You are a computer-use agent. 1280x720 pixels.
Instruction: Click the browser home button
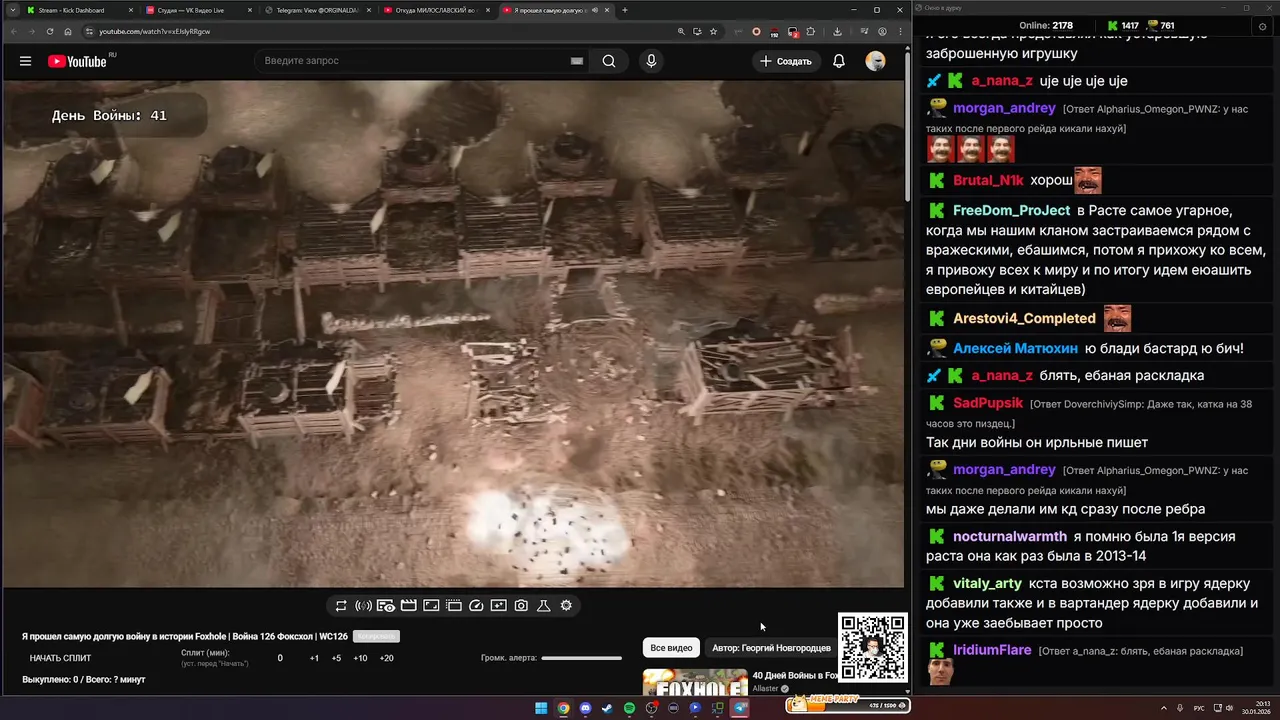coord(68,31)
